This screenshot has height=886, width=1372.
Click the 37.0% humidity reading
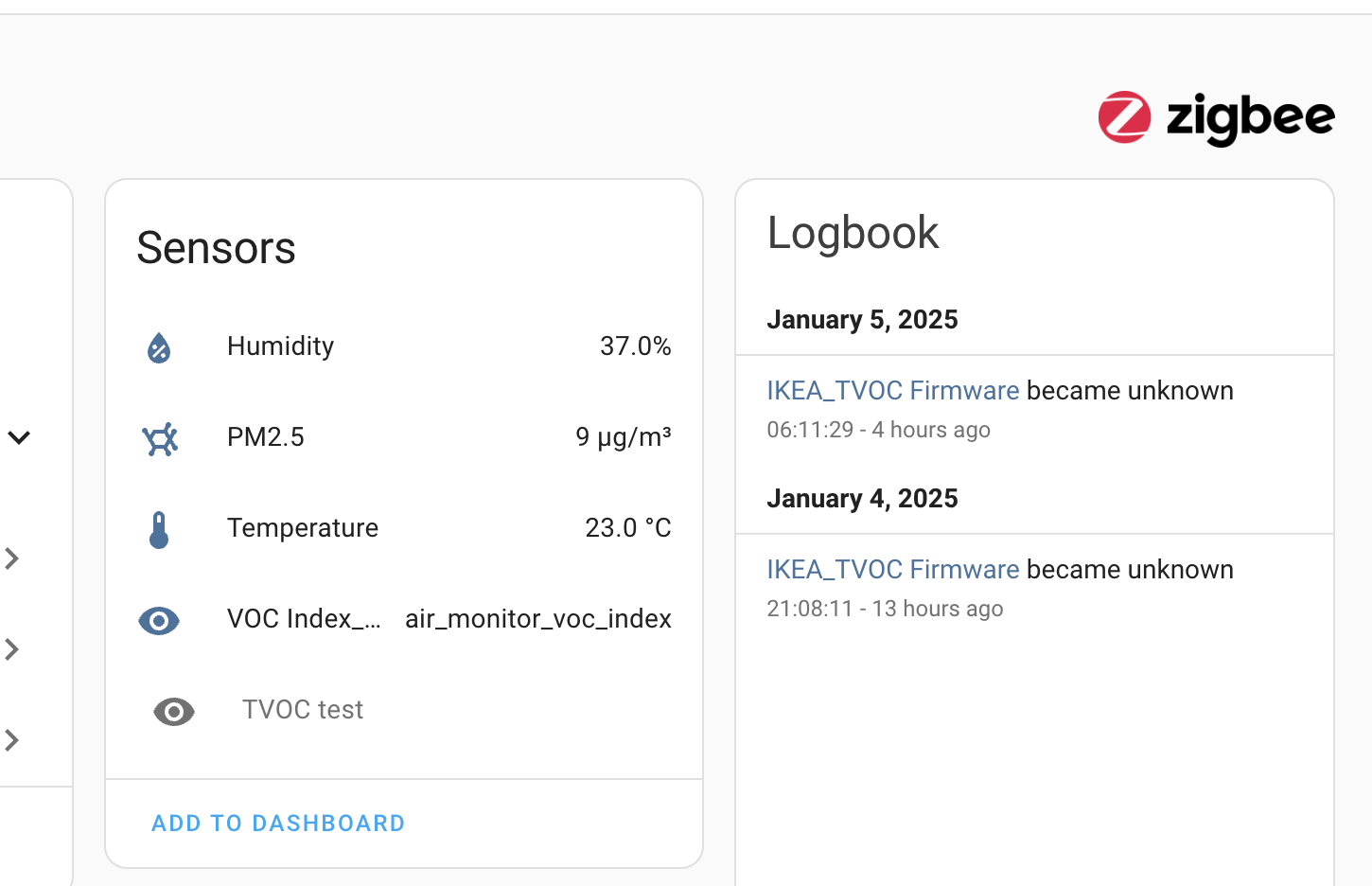636,346
